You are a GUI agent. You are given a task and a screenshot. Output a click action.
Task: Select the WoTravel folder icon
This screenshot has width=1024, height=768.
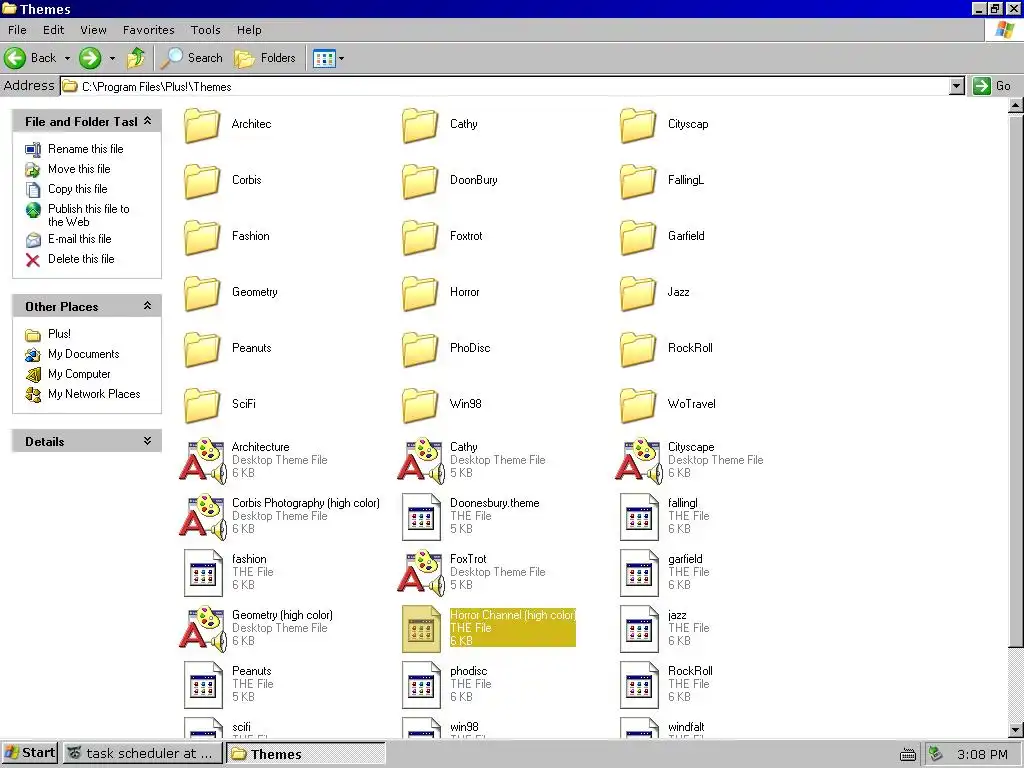click(x=638, y=406)
